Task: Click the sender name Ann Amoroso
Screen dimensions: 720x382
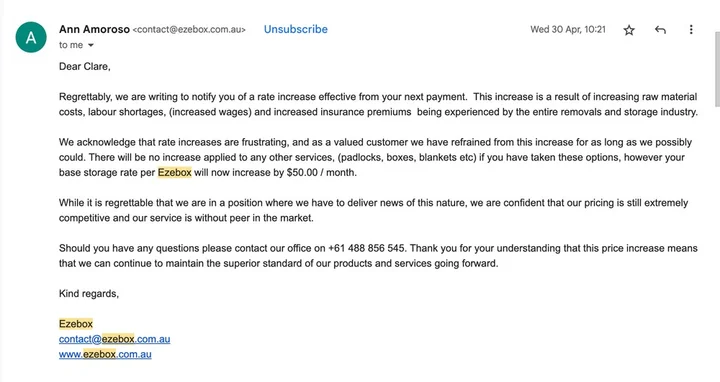Action: (94, 29)
